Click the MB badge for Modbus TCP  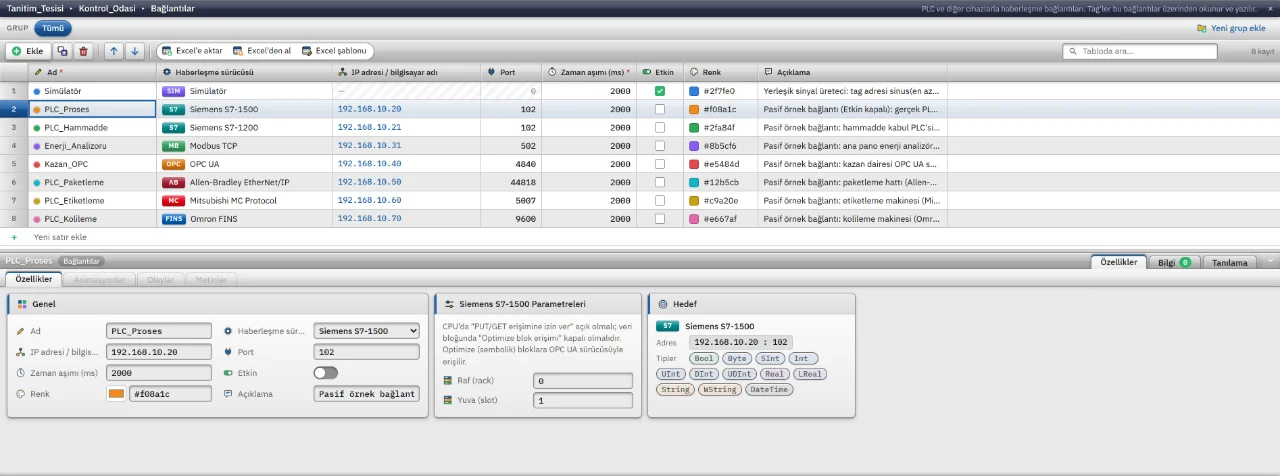coord(173,145)
